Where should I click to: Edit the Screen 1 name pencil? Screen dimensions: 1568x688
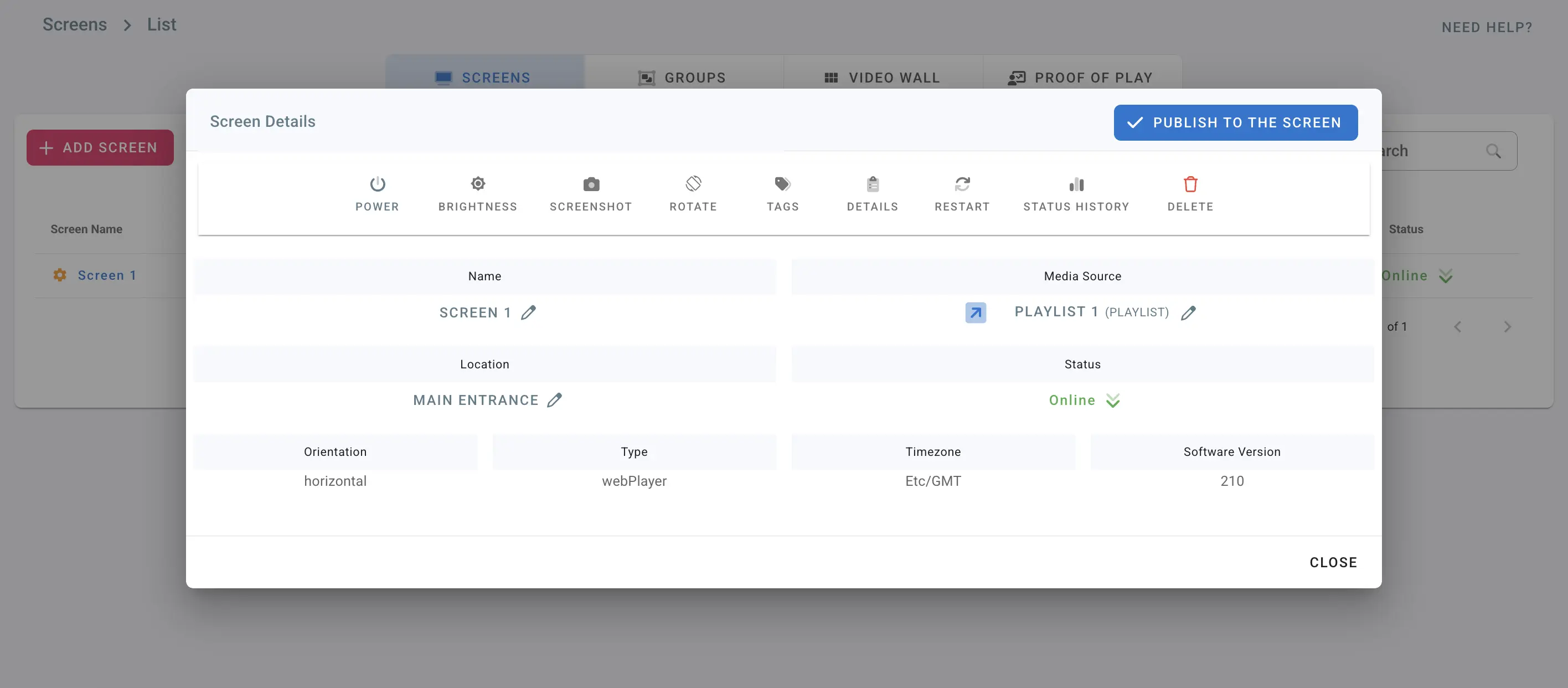[x=528, y=312]
